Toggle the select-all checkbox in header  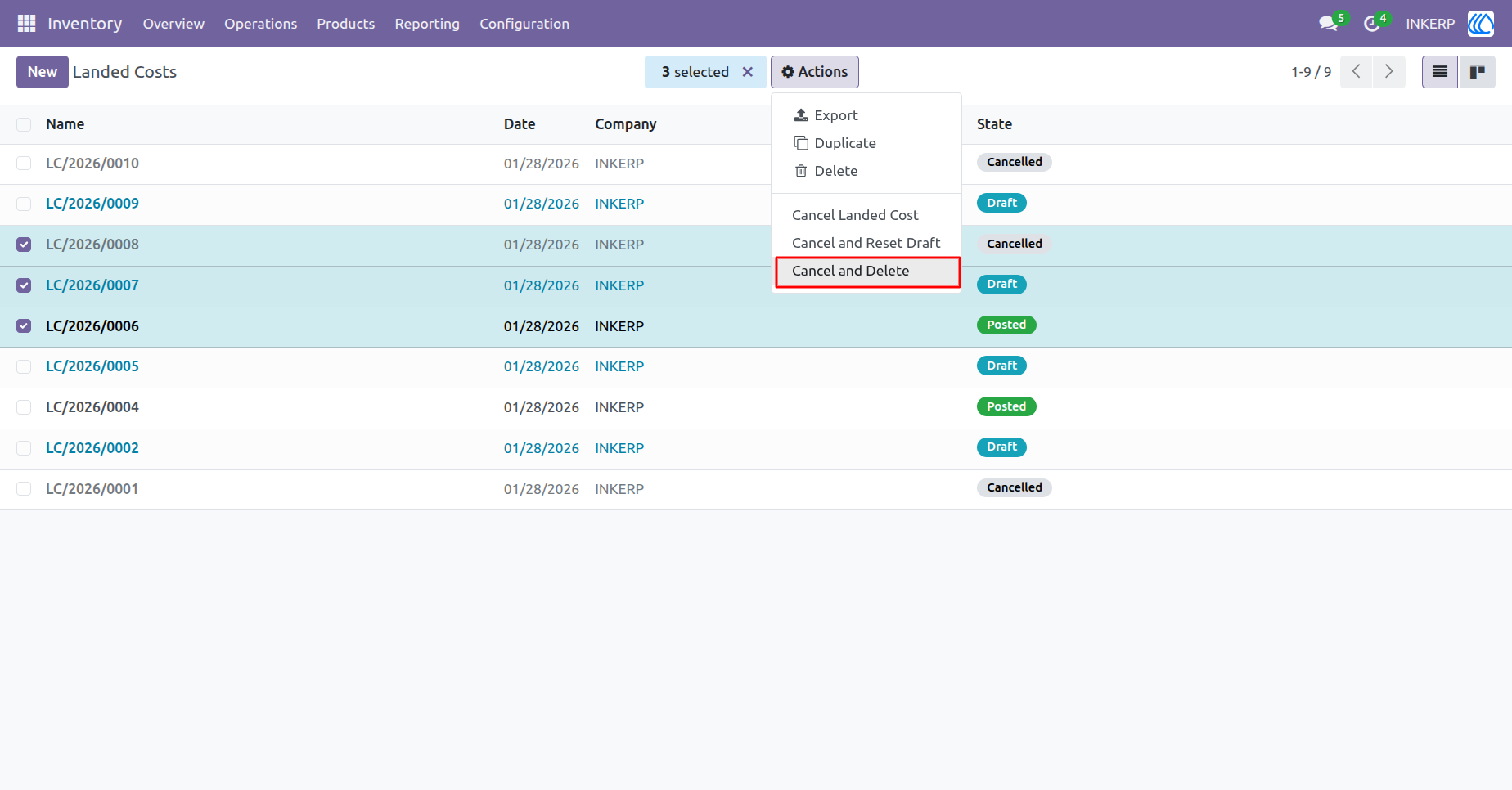pyautogui.click(x=24, y=124)
